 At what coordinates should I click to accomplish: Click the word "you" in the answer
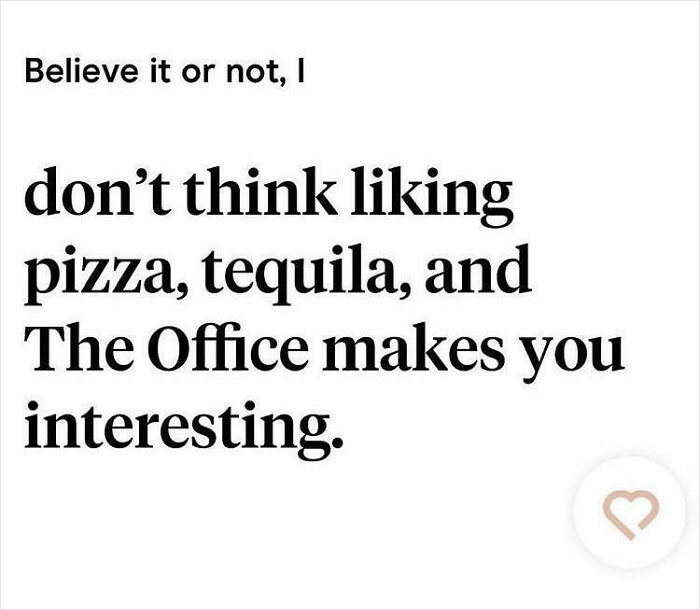pos(573,358)
